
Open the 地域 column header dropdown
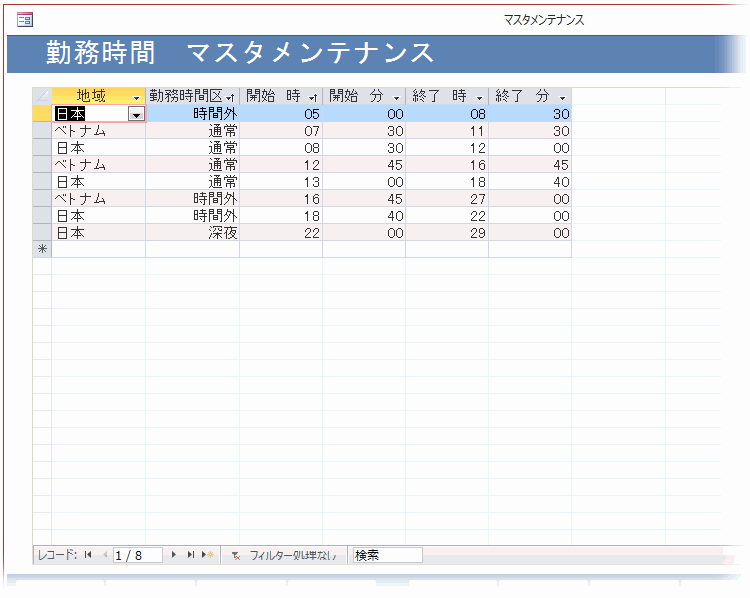coord(136,98)
